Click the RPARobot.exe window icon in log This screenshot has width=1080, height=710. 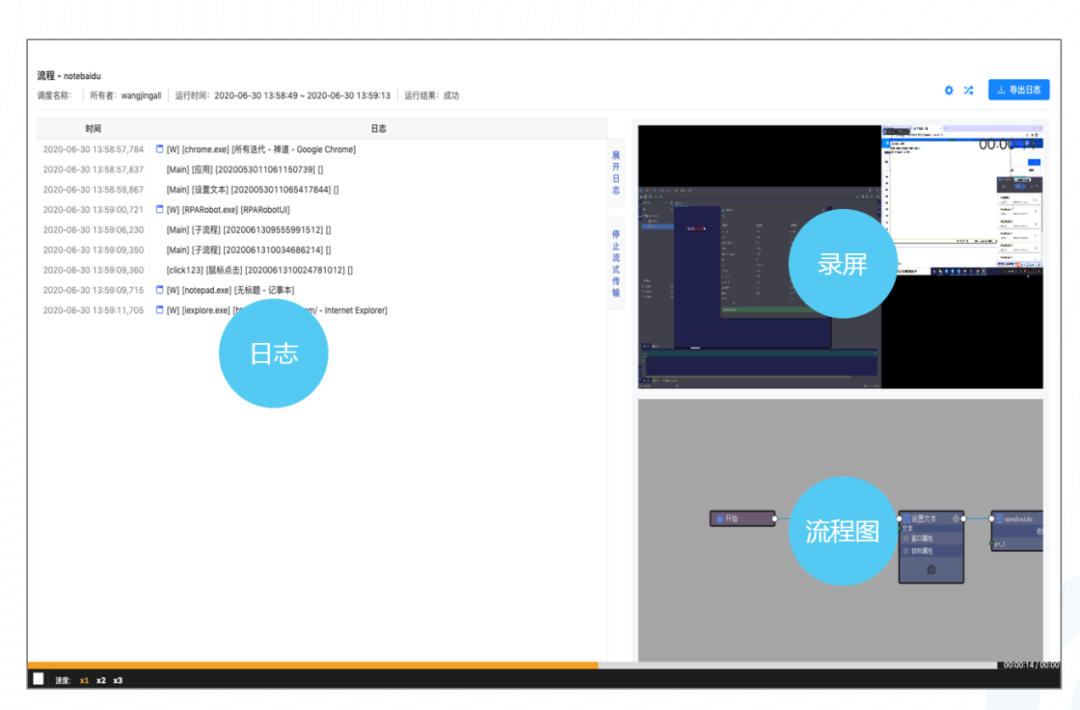pyautogui.click(x=160, y=209)
